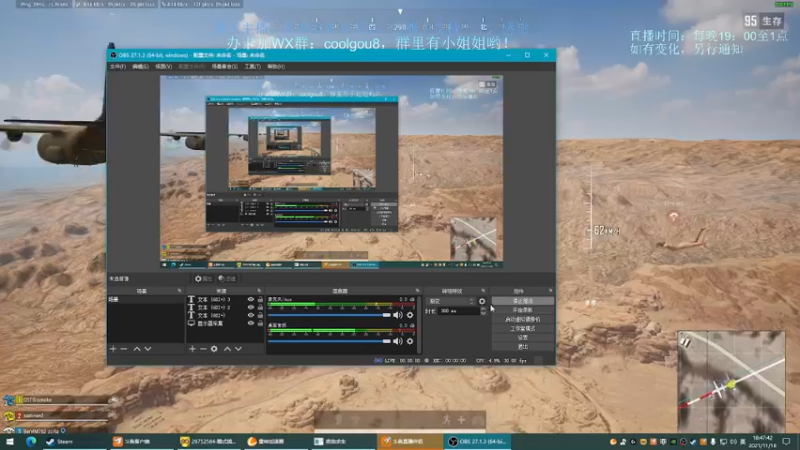The image size is (800, 450).
Task: Open the File menu in OBS
Action: (x=117, y=67)
